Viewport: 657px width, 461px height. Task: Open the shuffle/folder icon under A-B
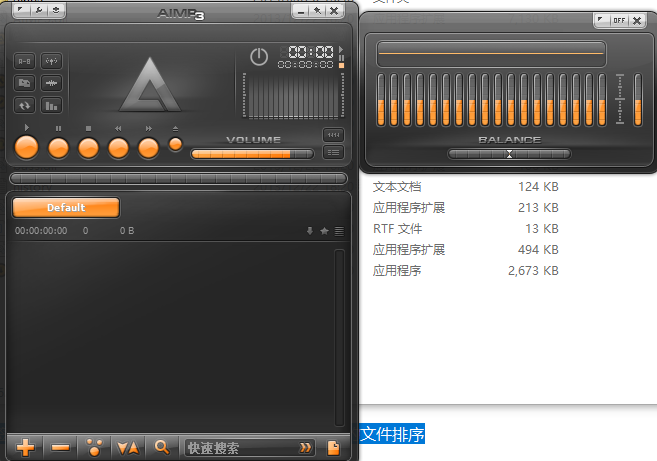click(24, 83)
